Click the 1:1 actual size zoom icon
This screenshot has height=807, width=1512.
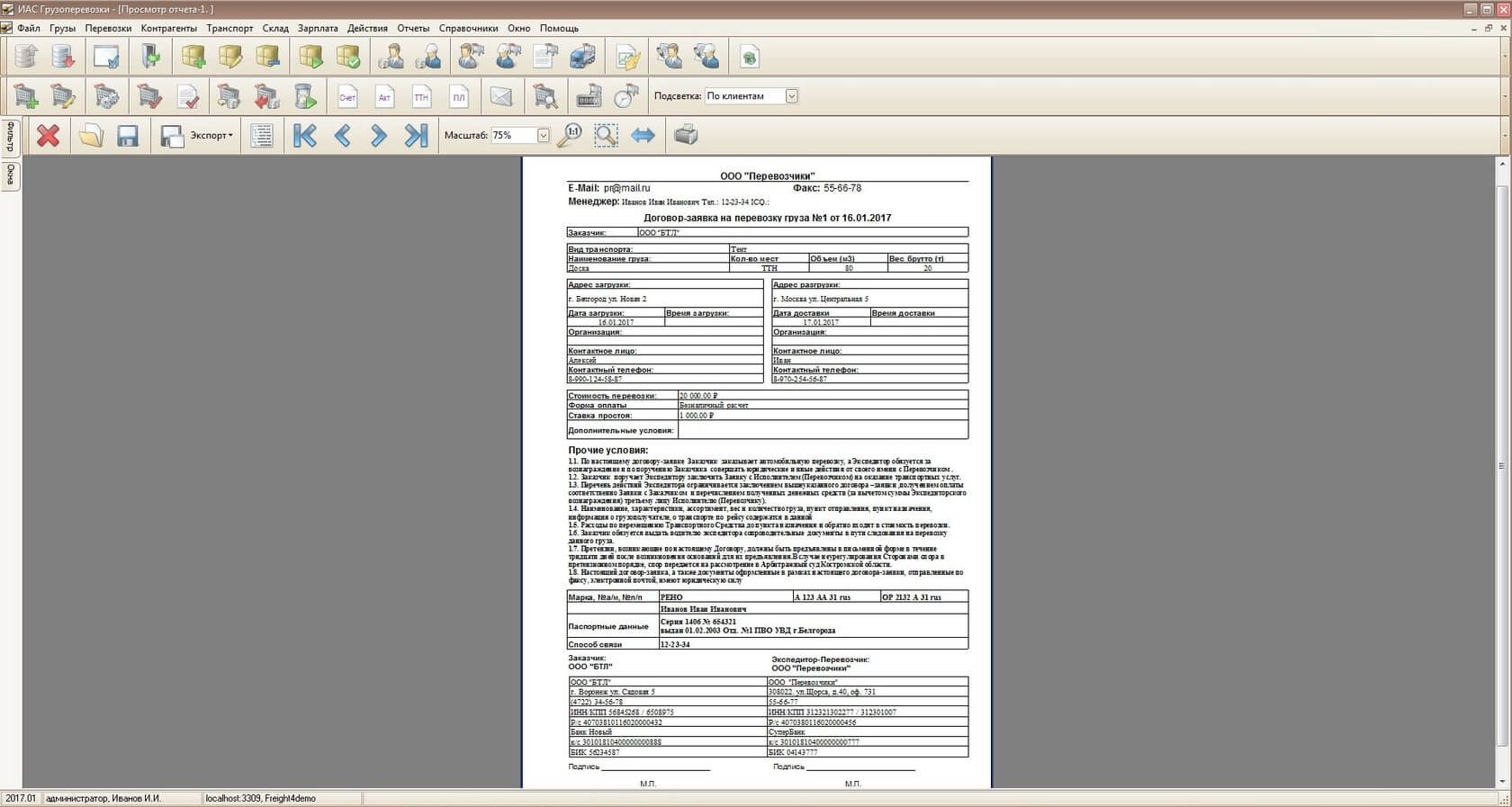click(x=569, y=135)
